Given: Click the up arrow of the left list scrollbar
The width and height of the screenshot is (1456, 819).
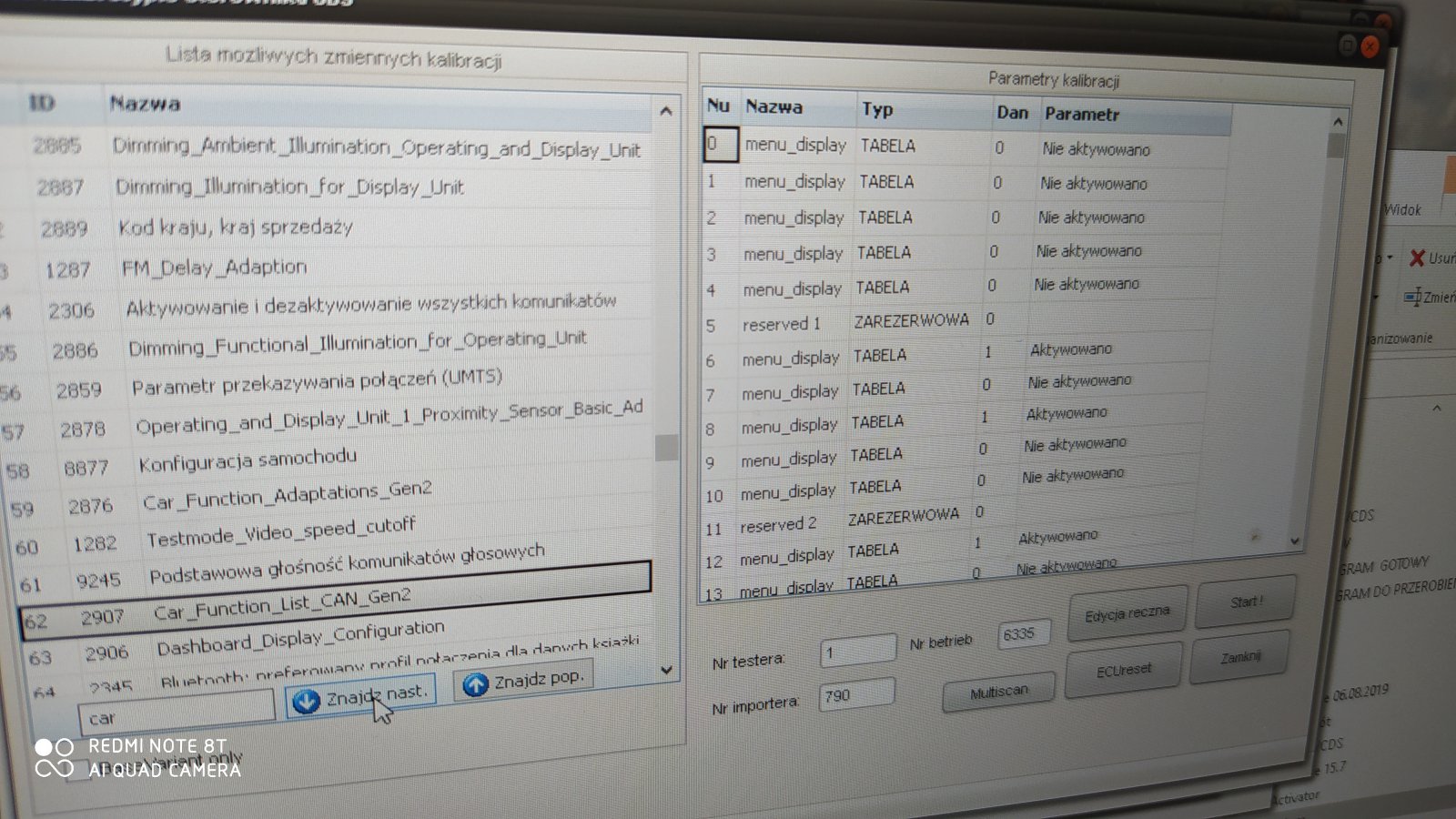Looking at the screenshot, I should tap(665, 111).
